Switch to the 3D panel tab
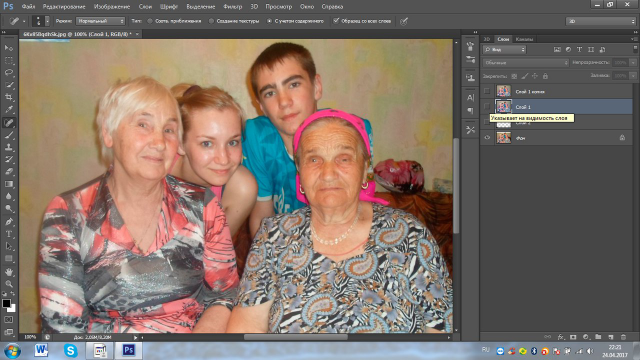The image size is (640, 360). [x=487, y=39]
